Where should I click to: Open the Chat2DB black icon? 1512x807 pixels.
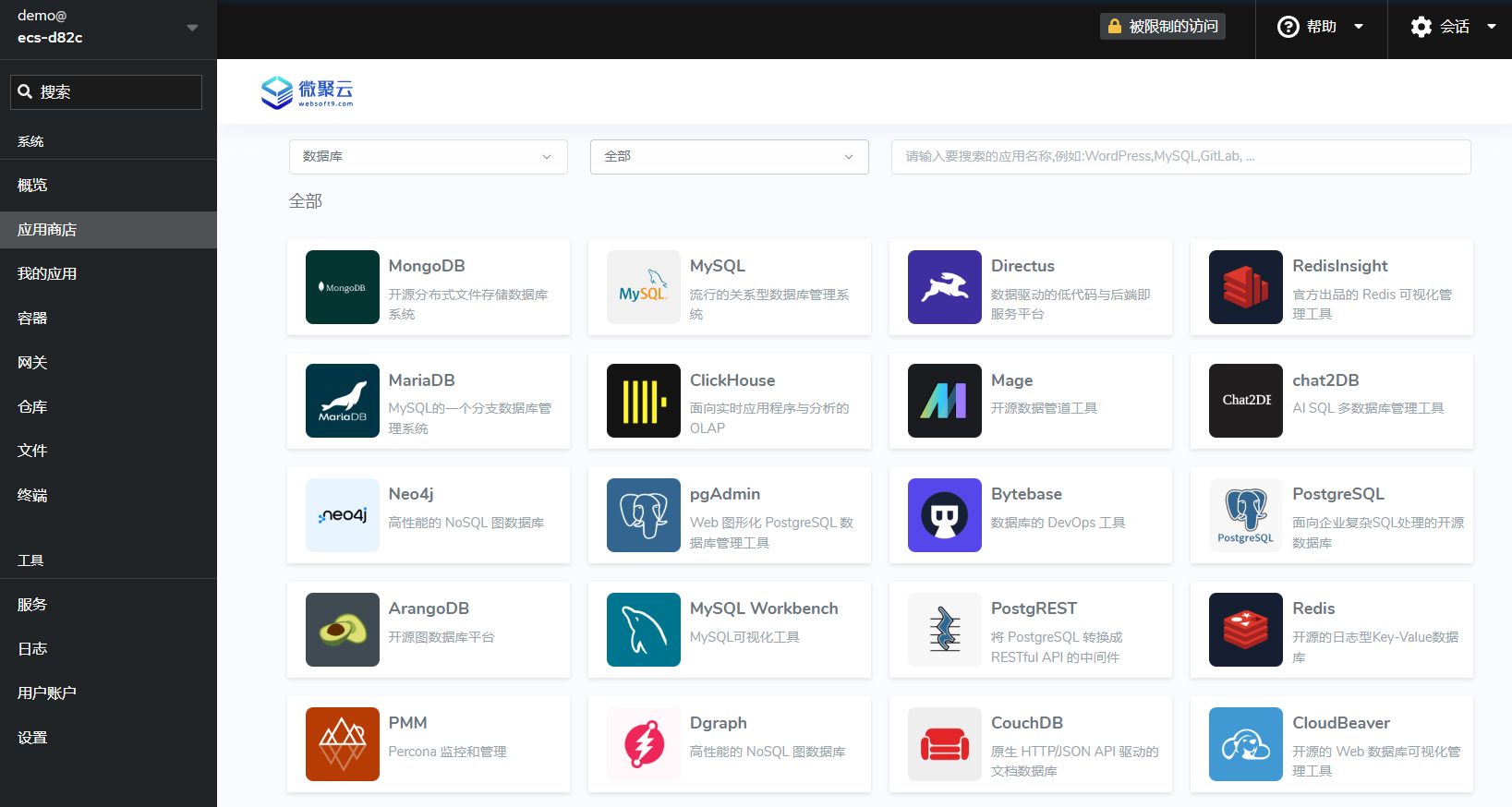tap(1245, 401)
